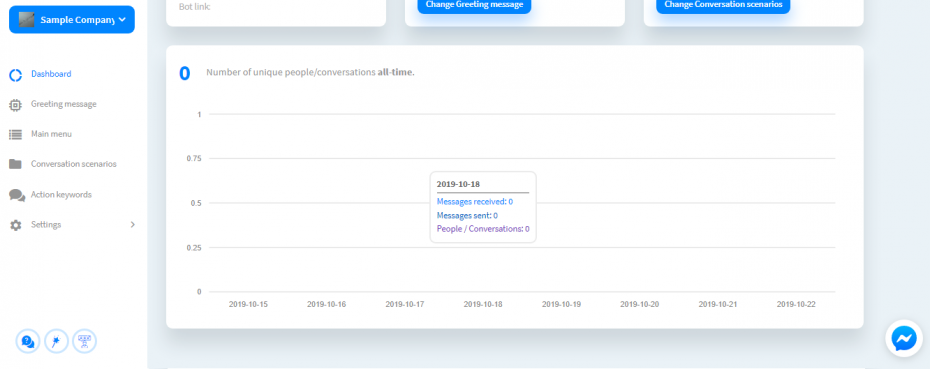The width and height of the screenshot is (930, 369).
Task: Open the Messenger chat bubble
Action: point(904,339)
